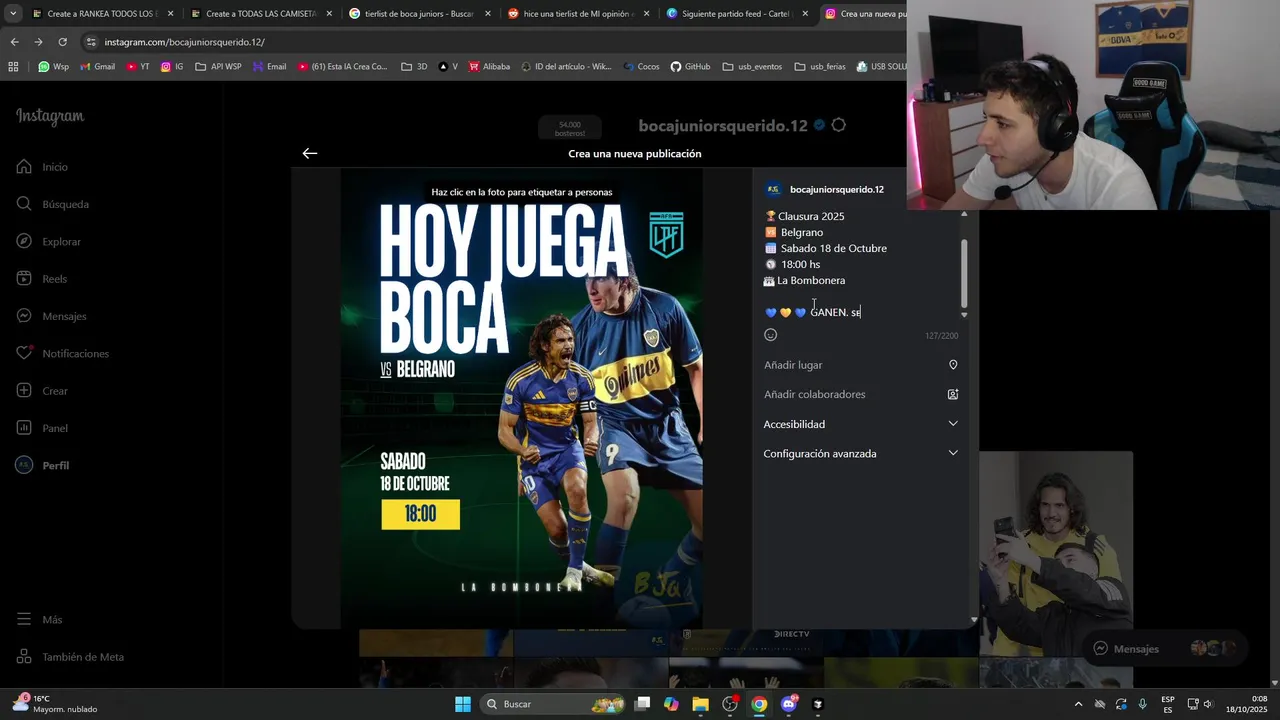Click the location pin icon beside Añadir lugar
The height and width of the screenshot is (720, 1280).
point(953,365)
